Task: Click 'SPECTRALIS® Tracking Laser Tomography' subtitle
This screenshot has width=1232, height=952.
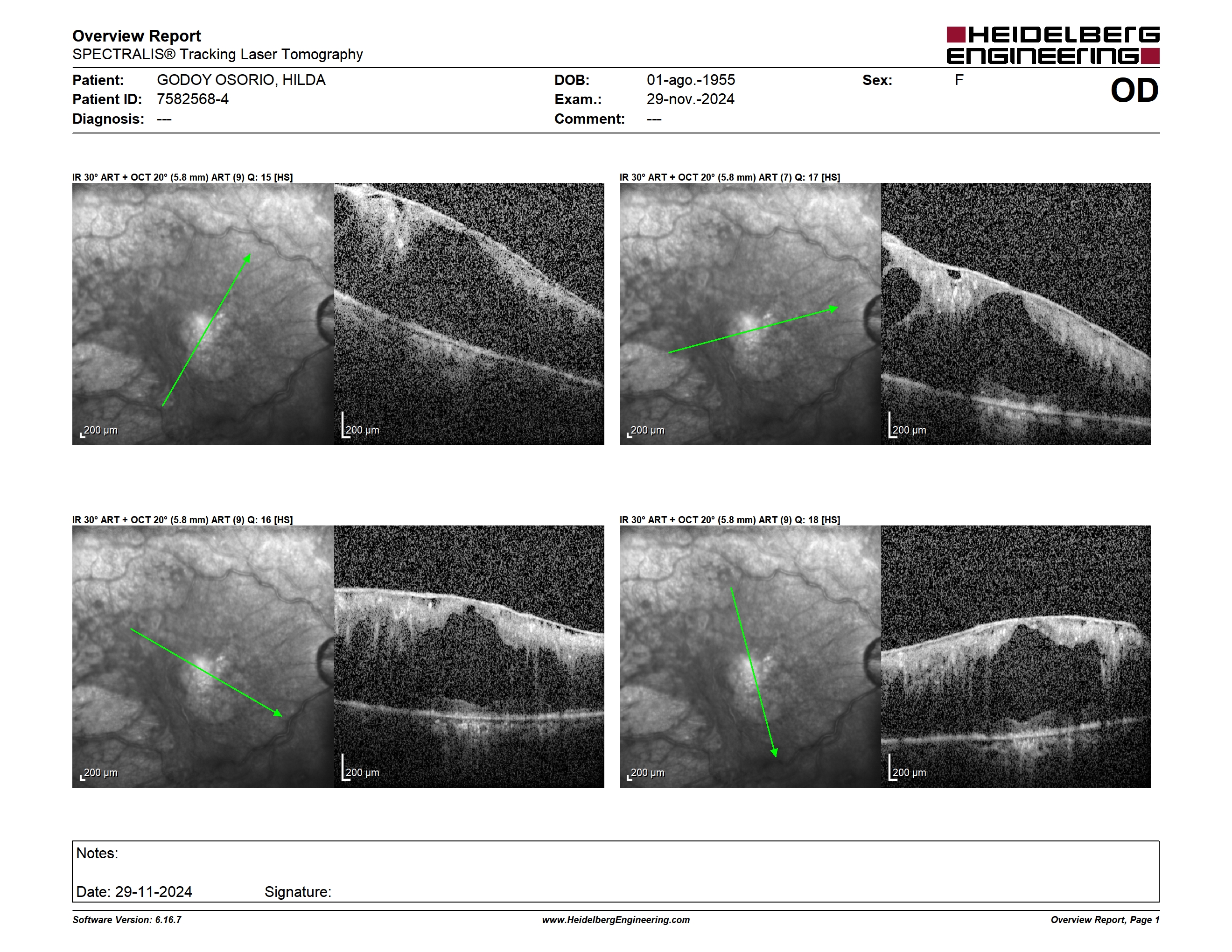Action: coord(217,54)
